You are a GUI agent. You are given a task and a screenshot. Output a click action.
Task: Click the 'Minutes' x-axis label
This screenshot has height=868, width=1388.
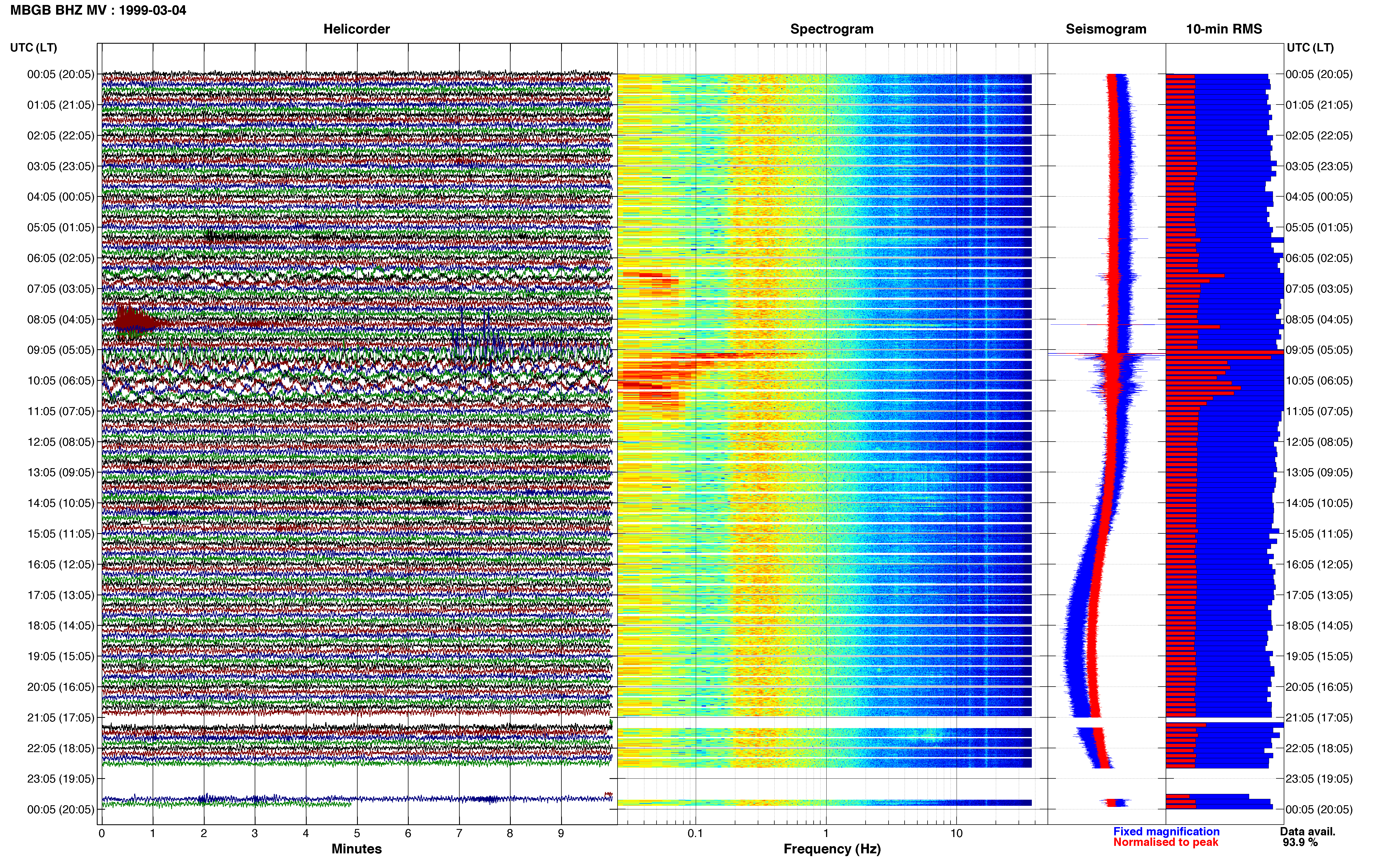pos(356,848)
